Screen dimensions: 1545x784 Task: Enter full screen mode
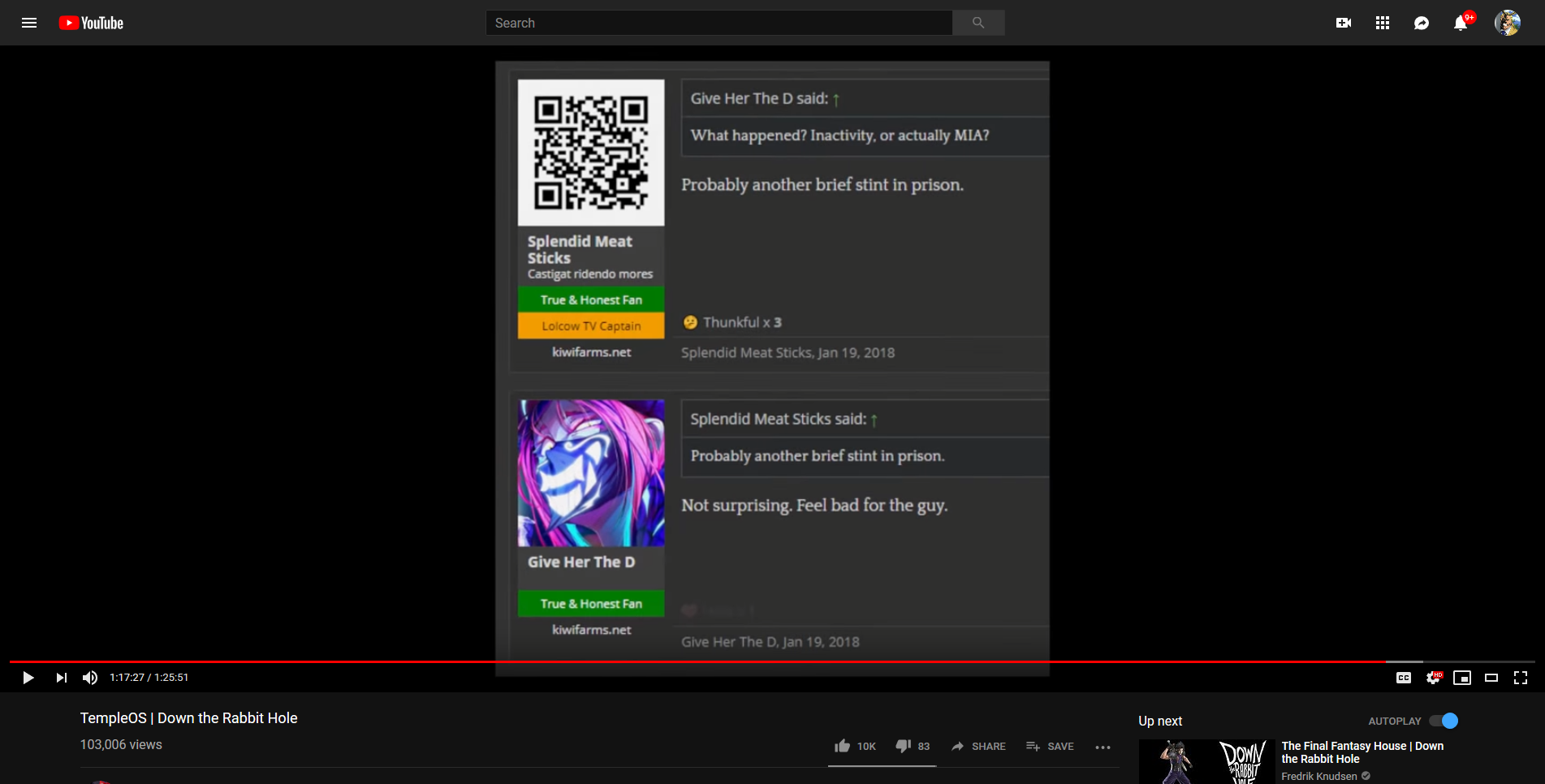(1521, 678)
